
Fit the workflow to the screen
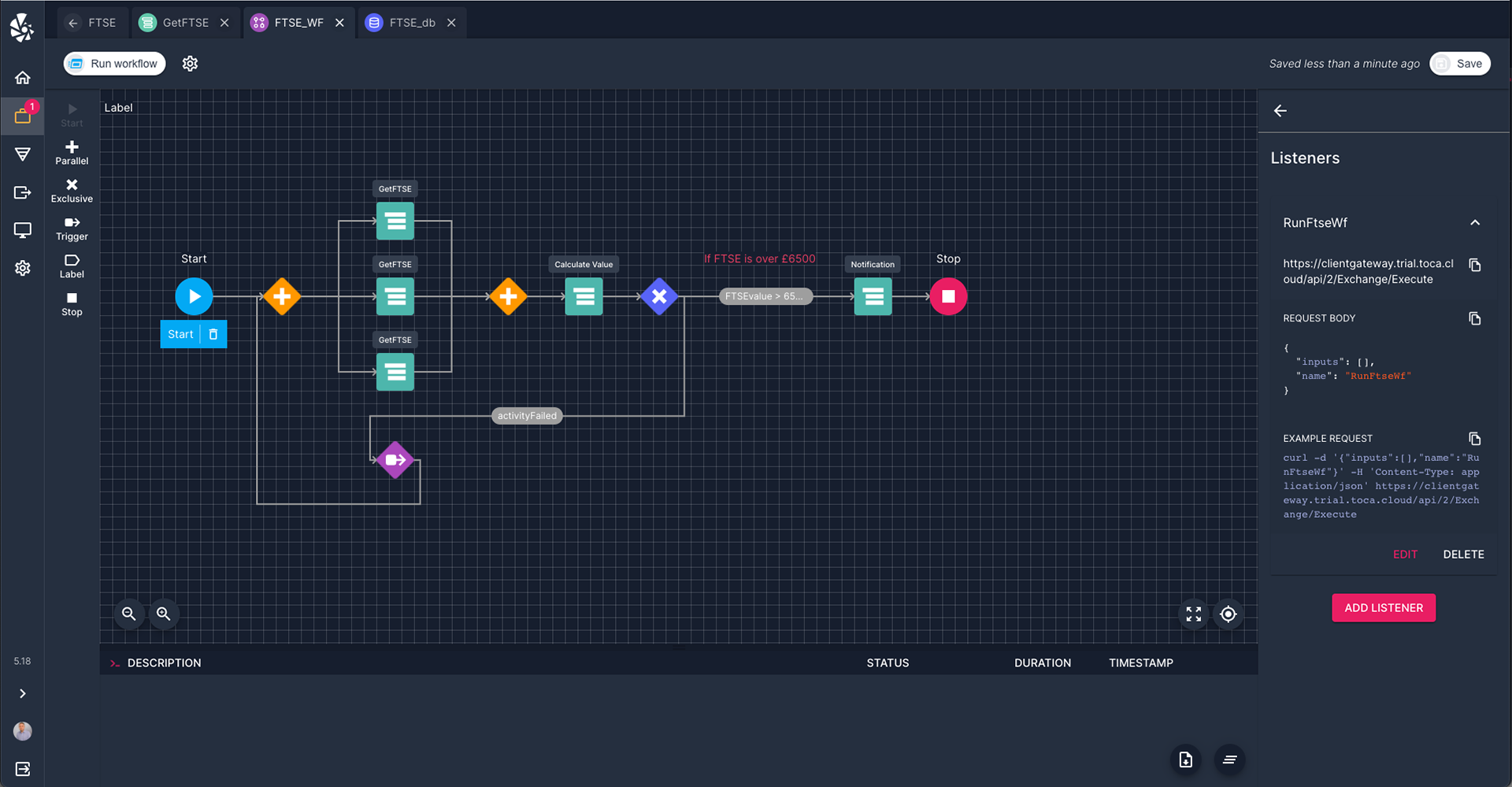pos(1193,614)
